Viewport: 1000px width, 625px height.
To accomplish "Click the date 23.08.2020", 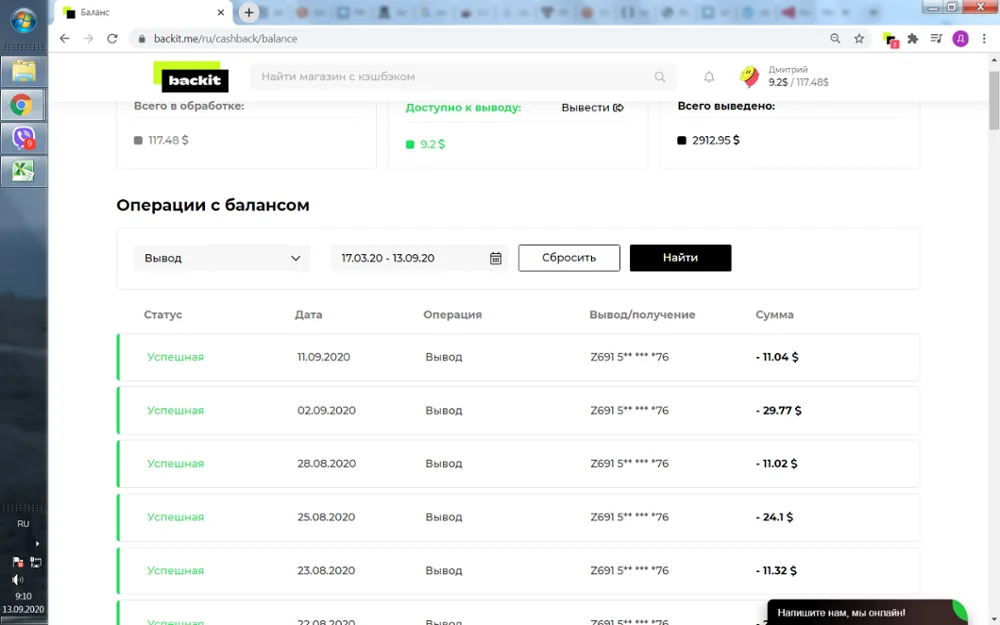I will (326, 571).
